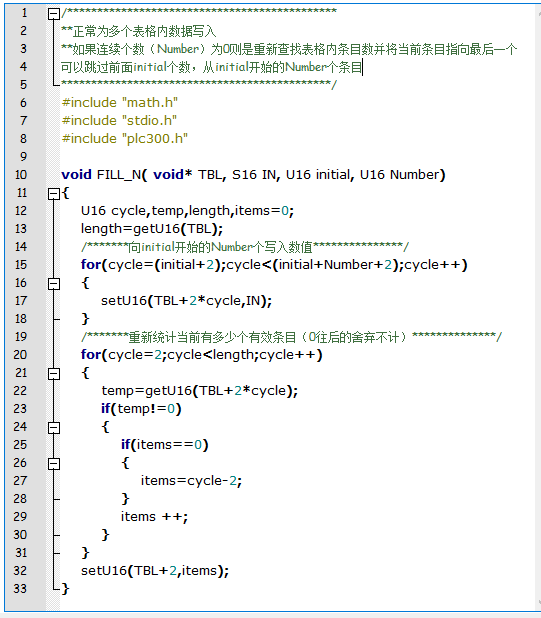Click the comment on line 2 about 正常为多个表格内数据写入
Viewport: 541px width, 618px height.
click(139, 31)
